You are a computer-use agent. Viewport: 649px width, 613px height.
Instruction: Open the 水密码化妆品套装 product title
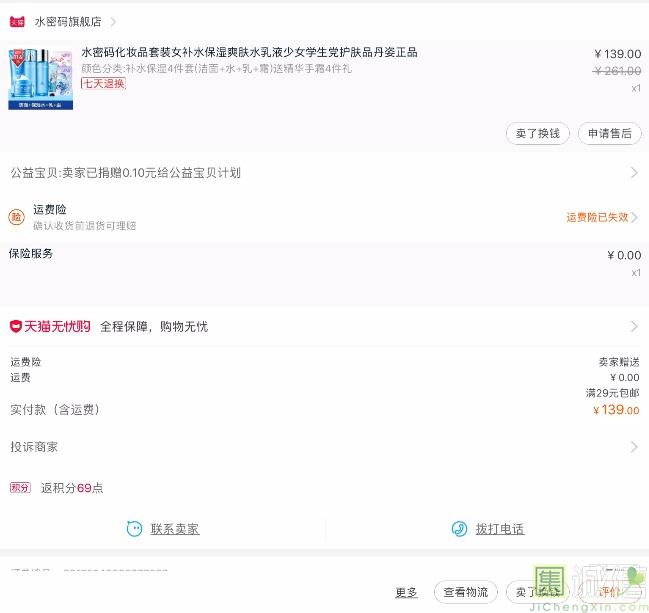click(x=249, y=52)
